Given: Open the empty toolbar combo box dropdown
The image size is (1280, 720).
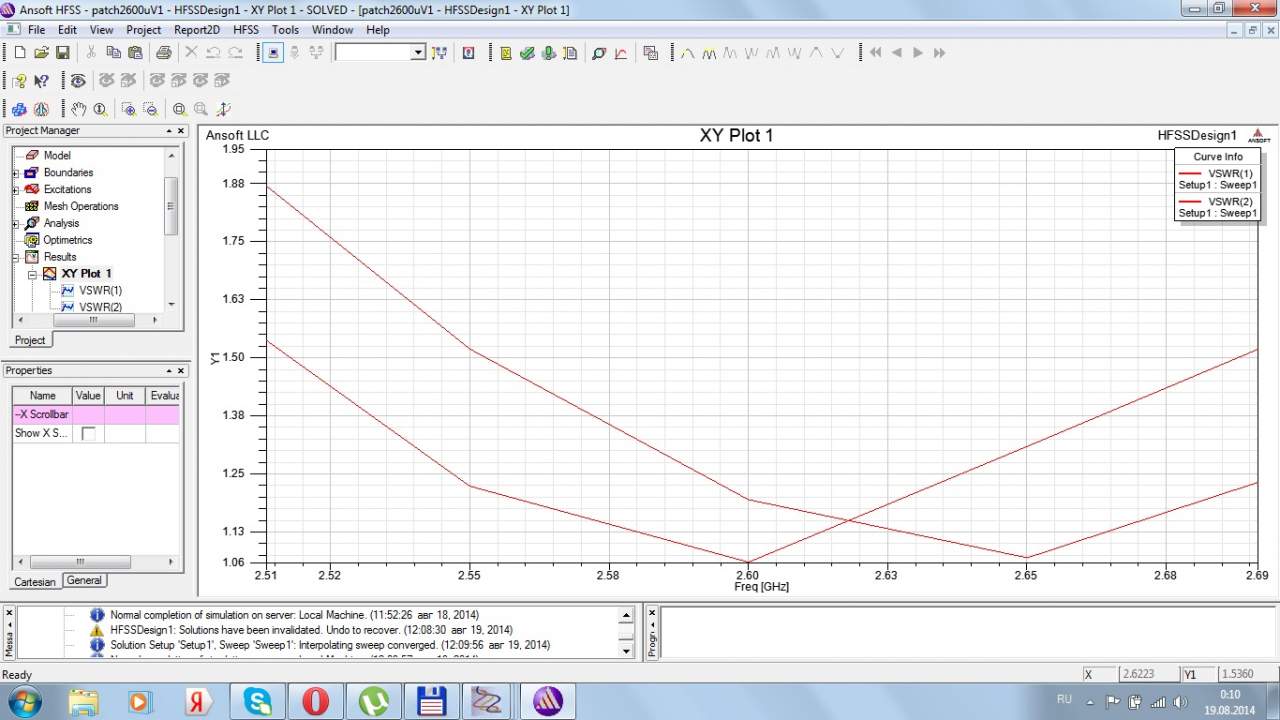Looking at the screenshot, I should coord(418,53).
